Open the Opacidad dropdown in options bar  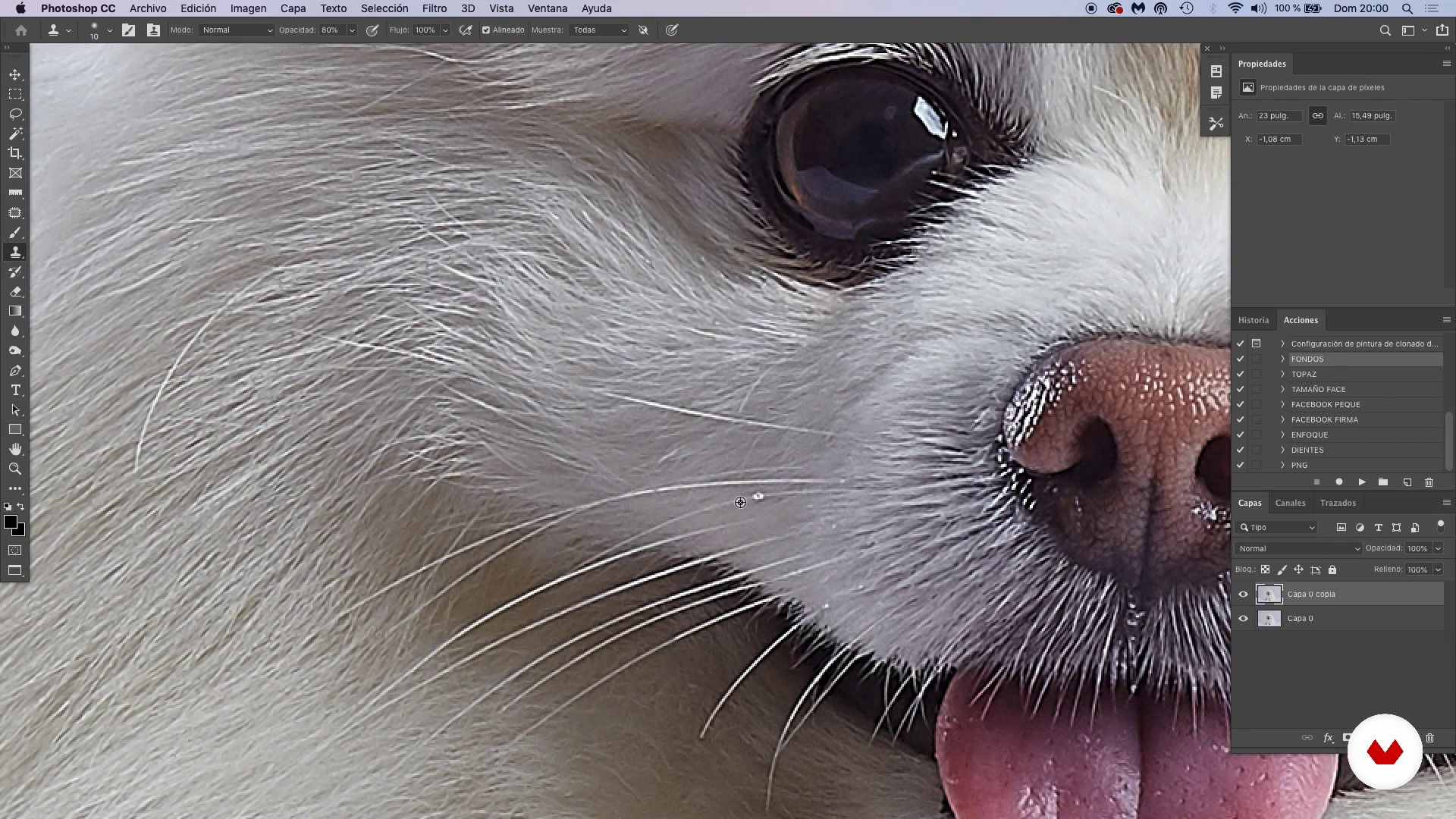pyautogui.click(x=352, y=30)
